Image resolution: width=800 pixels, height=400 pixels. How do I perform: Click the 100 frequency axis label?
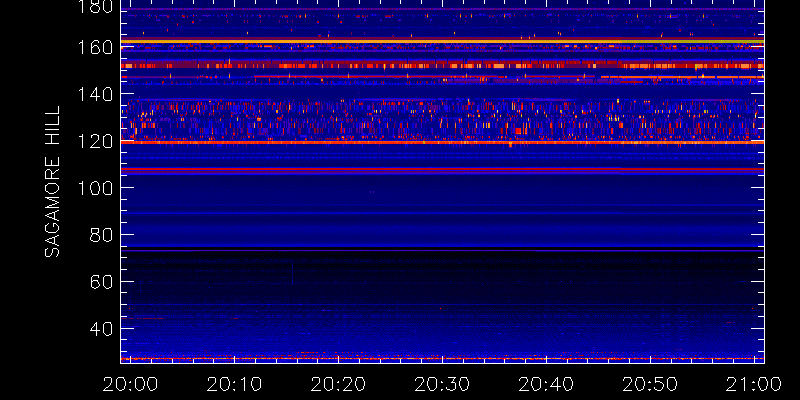[95, 188]
